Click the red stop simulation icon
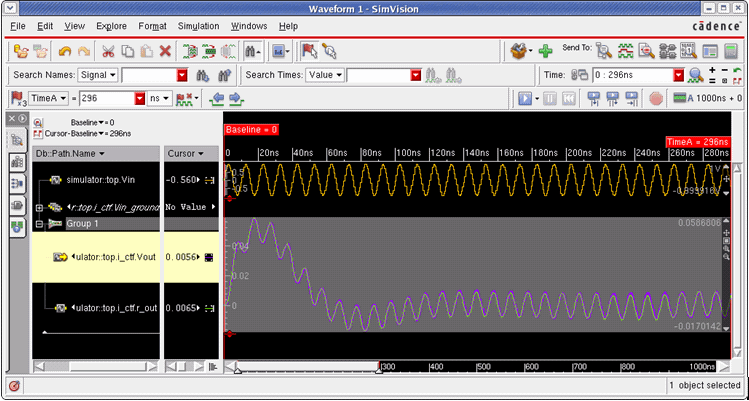749x401 pixels. pos(656,99)
